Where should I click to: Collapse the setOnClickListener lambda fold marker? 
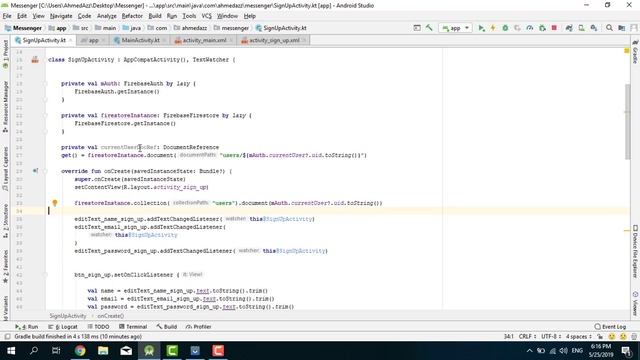[x=46, y=275]
